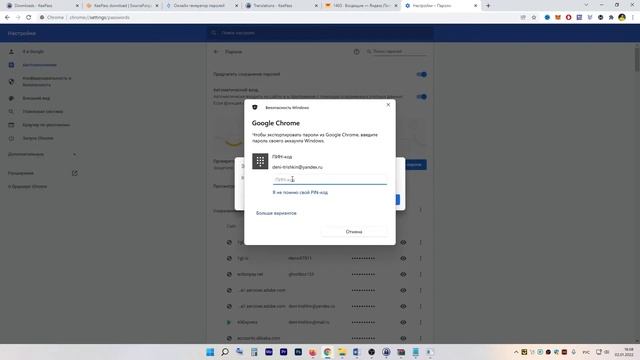The height and width of the screenshot is (360, 640).
Task: Click the adobe.com site entry with yandex email
Action: pos(261,306)
